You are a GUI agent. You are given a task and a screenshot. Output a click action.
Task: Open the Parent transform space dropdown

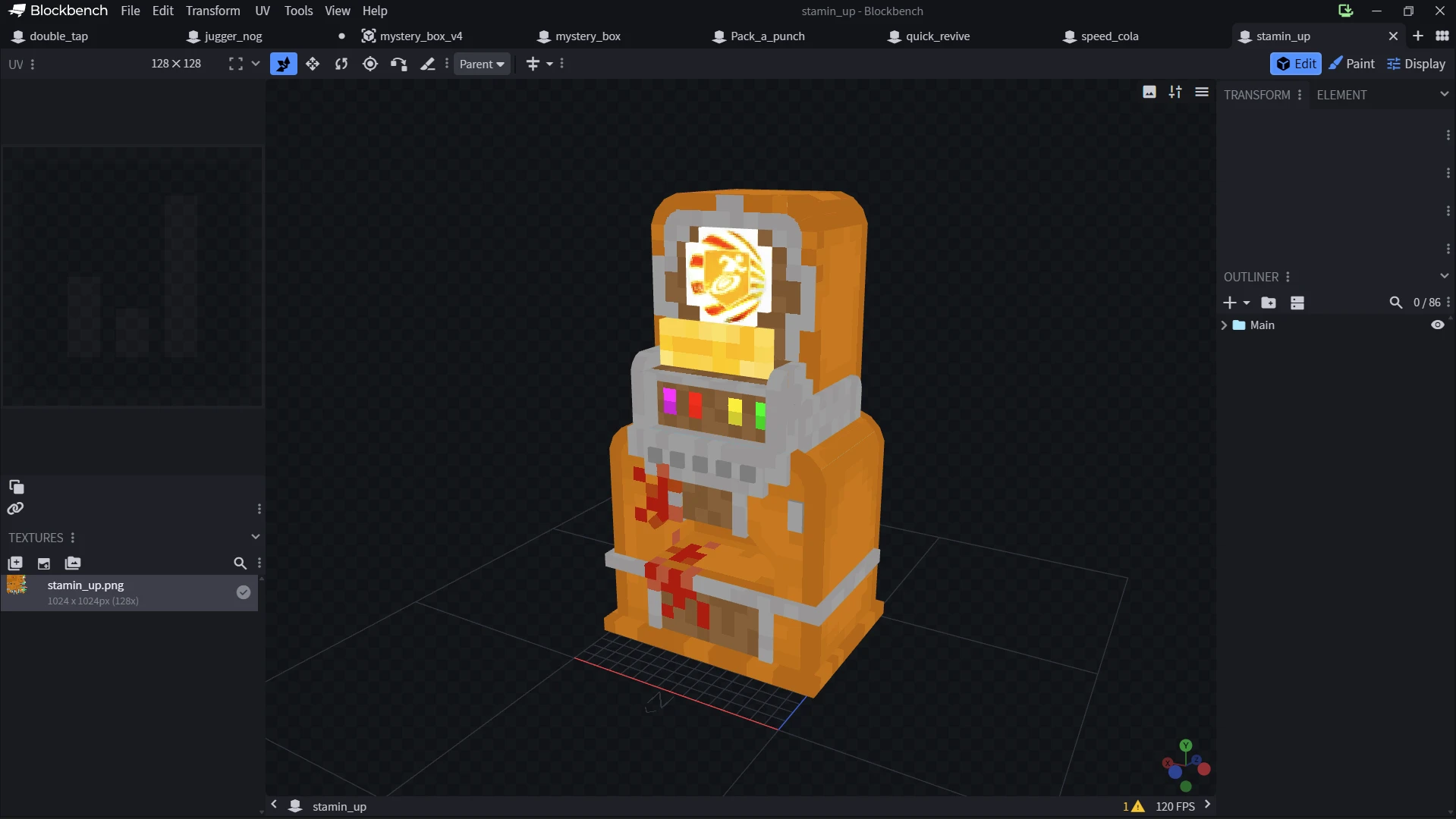[x=482, y=64]
